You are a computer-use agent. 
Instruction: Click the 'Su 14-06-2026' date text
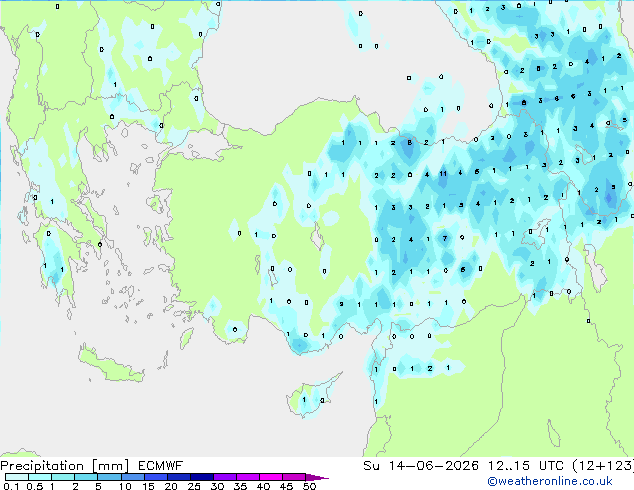click(x=421, y=466)
